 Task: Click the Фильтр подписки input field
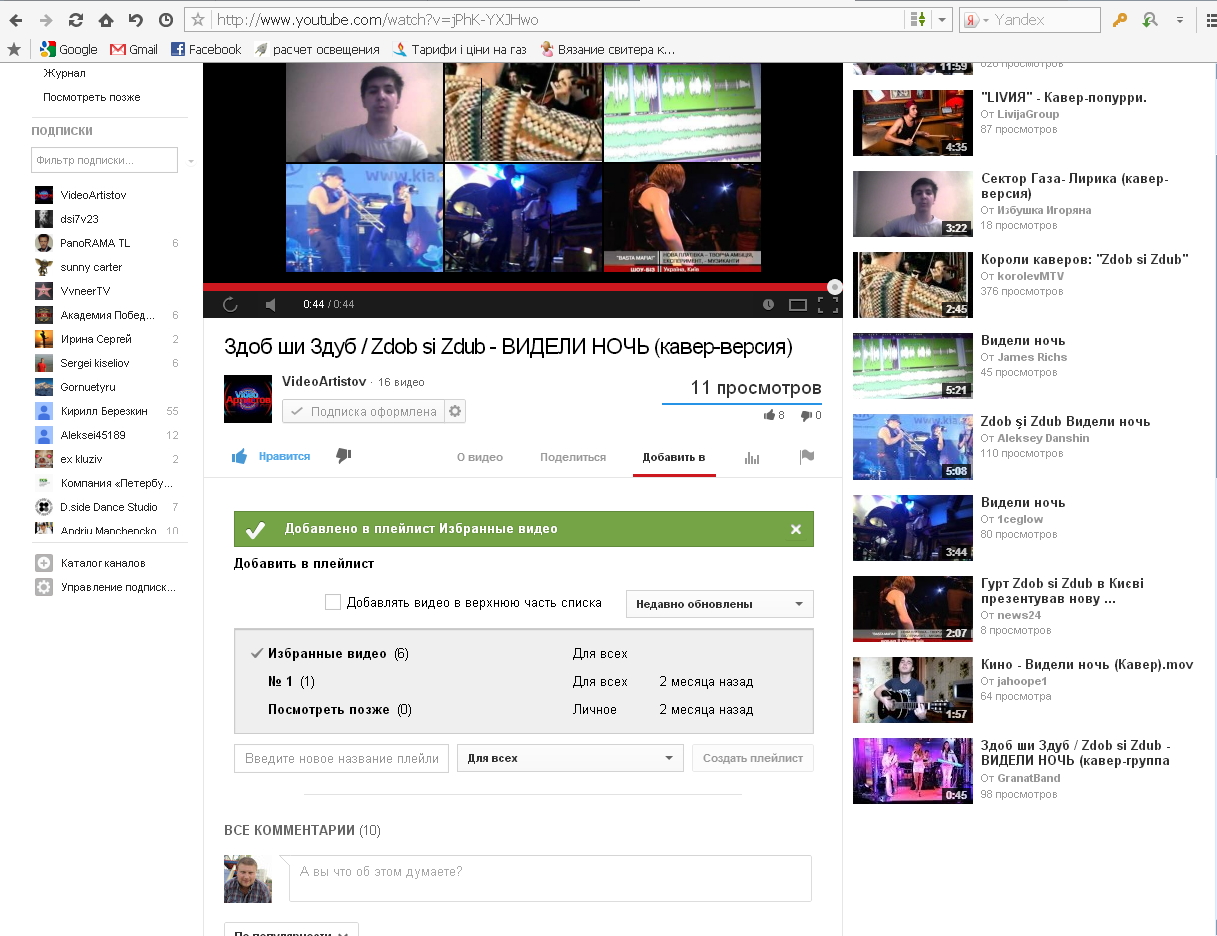pos(104,160)
